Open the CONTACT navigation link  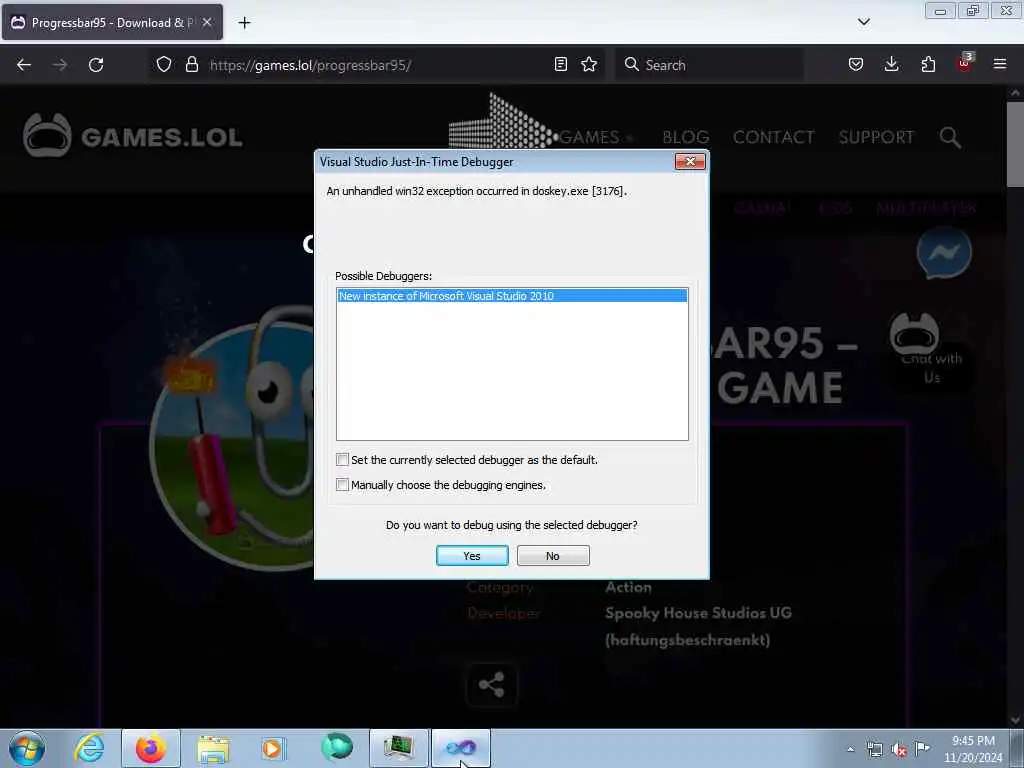click(773, 137)
